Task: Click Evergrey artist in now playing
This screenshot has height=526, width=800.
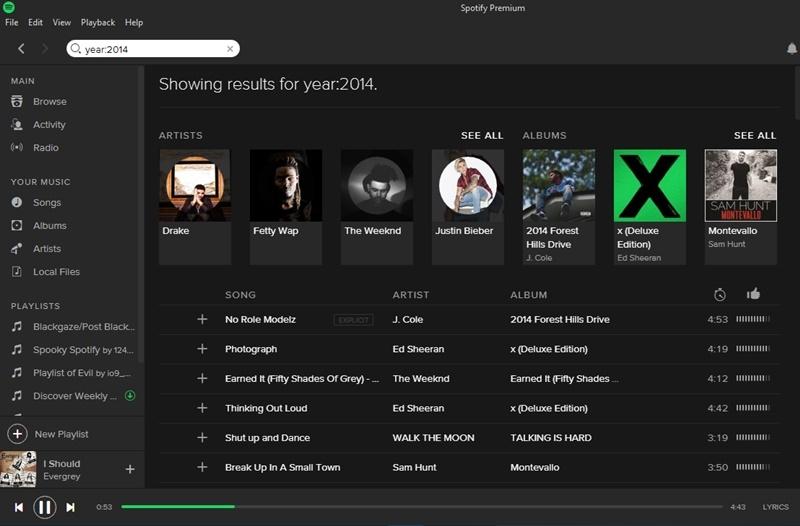Action: click(62, 476)
